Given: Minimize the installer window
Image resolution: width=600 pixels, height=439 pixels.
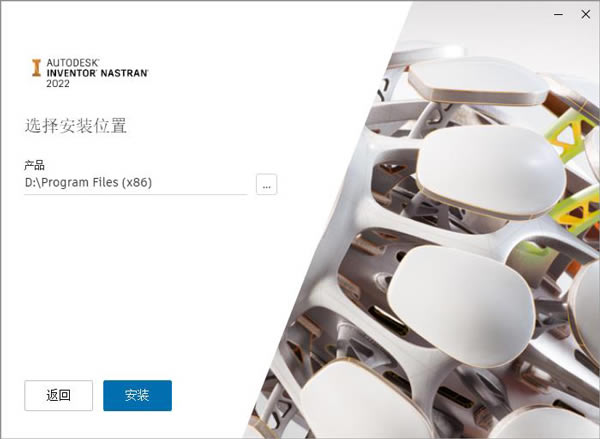Looking at the screenshot, I should point(558,15).
